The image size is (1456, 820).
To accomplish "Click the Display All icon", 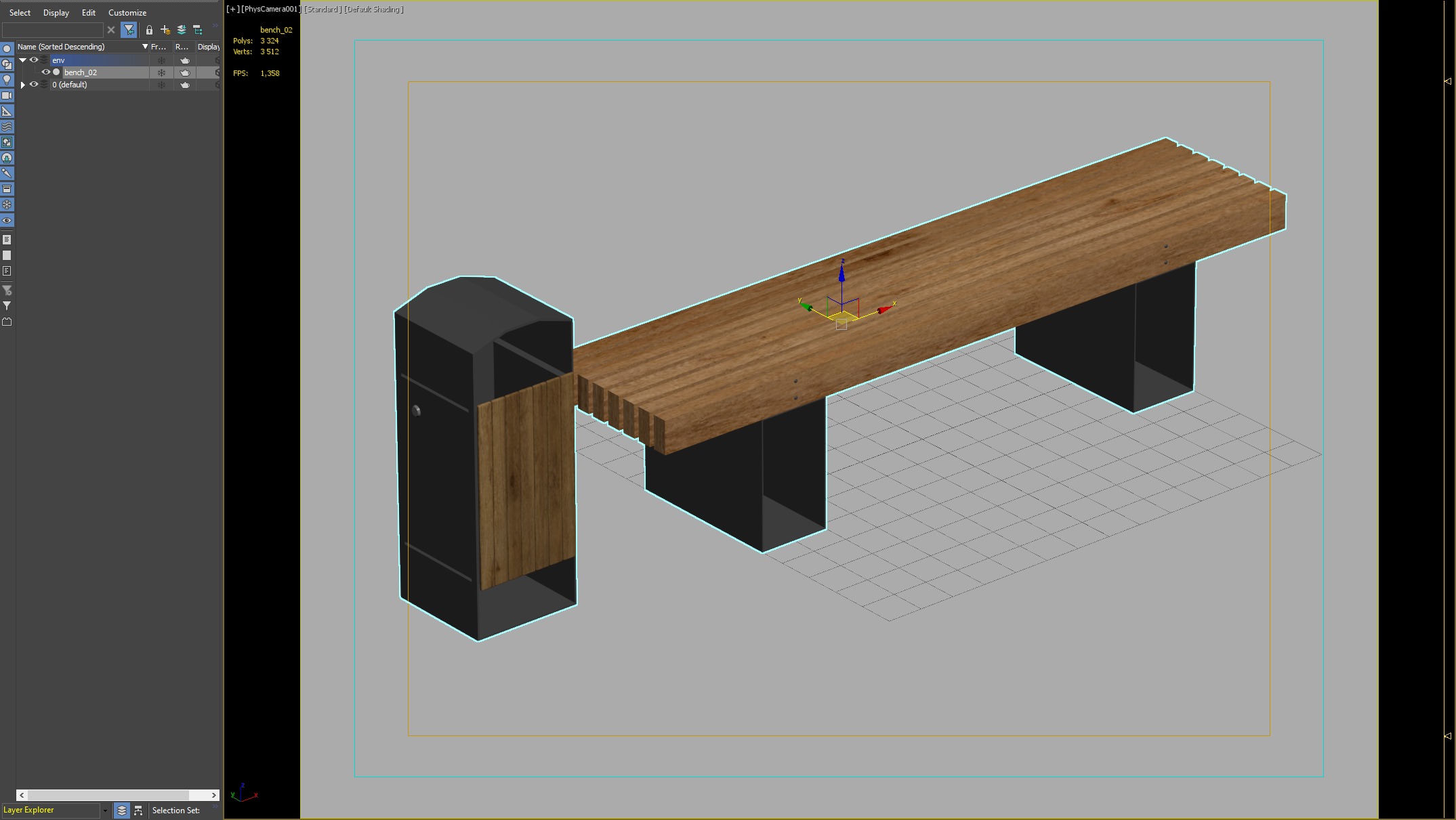I will tap(7, 240).
